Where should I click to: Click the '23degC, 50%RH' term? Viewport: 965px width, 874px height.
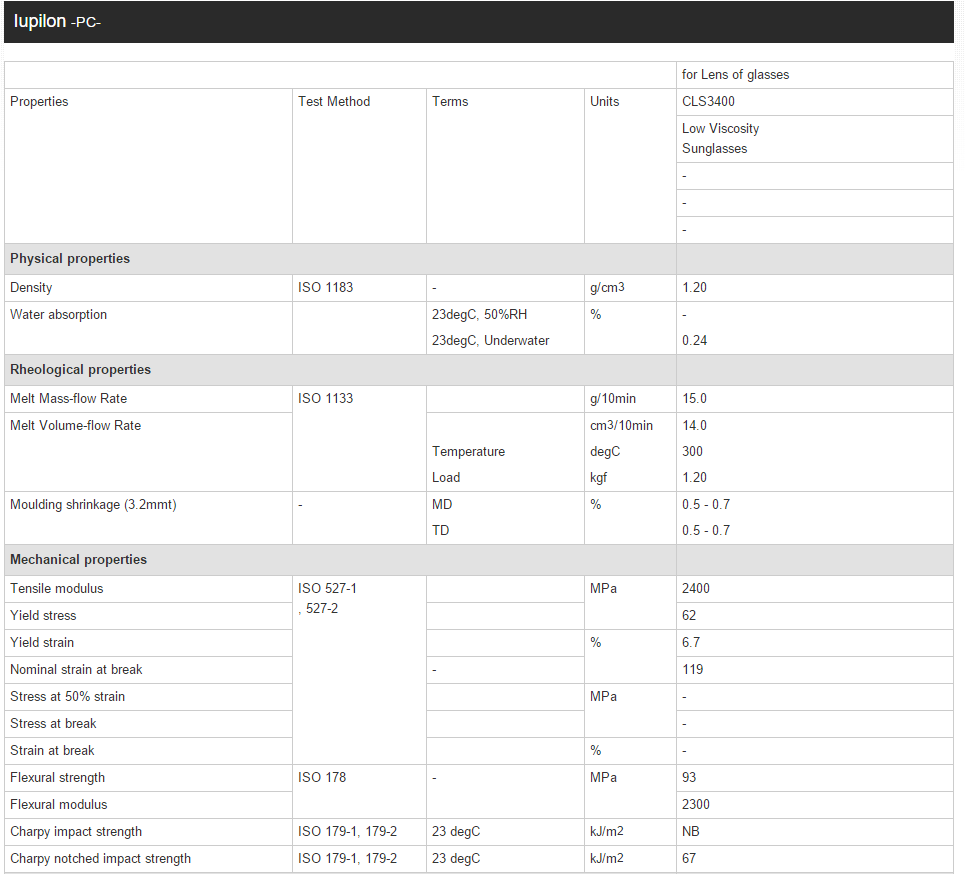click(x=479, y=315)
